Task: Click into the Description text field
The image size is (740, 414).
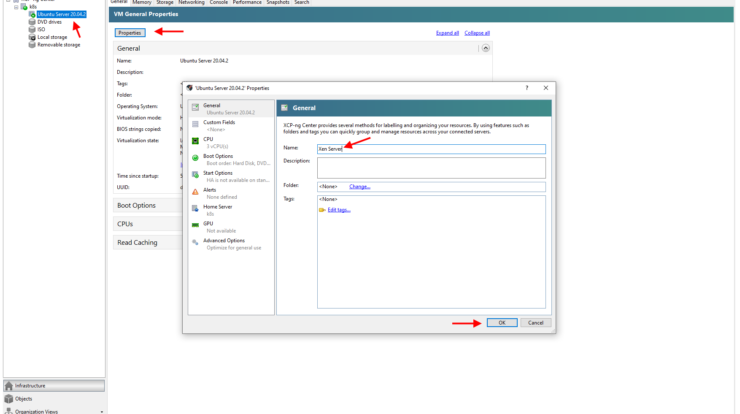Action: pos(430,167)
